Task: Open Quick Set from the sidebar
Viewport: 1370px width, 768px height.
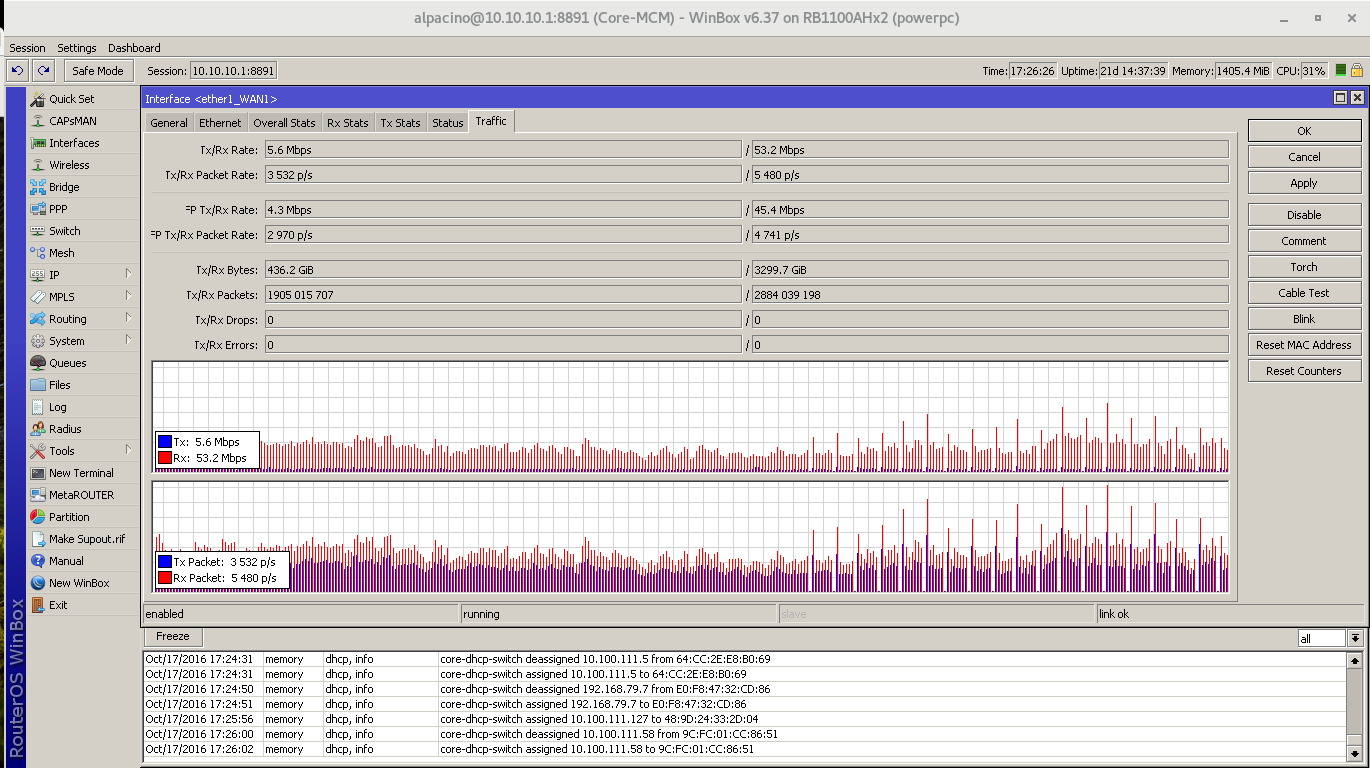Action: coord(72,99)
